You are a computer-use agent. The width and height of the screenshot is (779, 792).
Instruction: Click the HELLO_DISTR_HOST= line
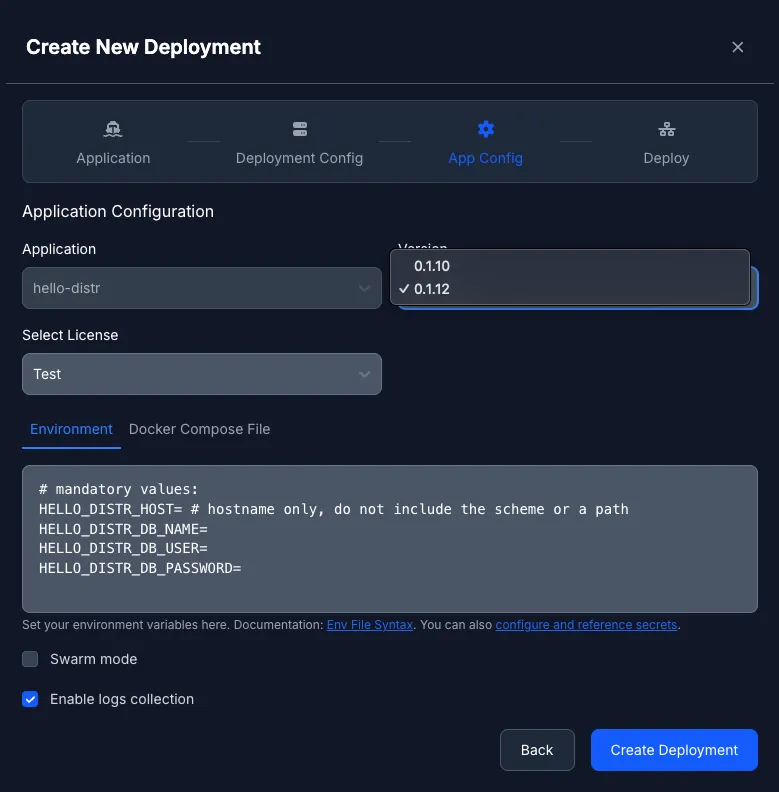click(333, 509)
